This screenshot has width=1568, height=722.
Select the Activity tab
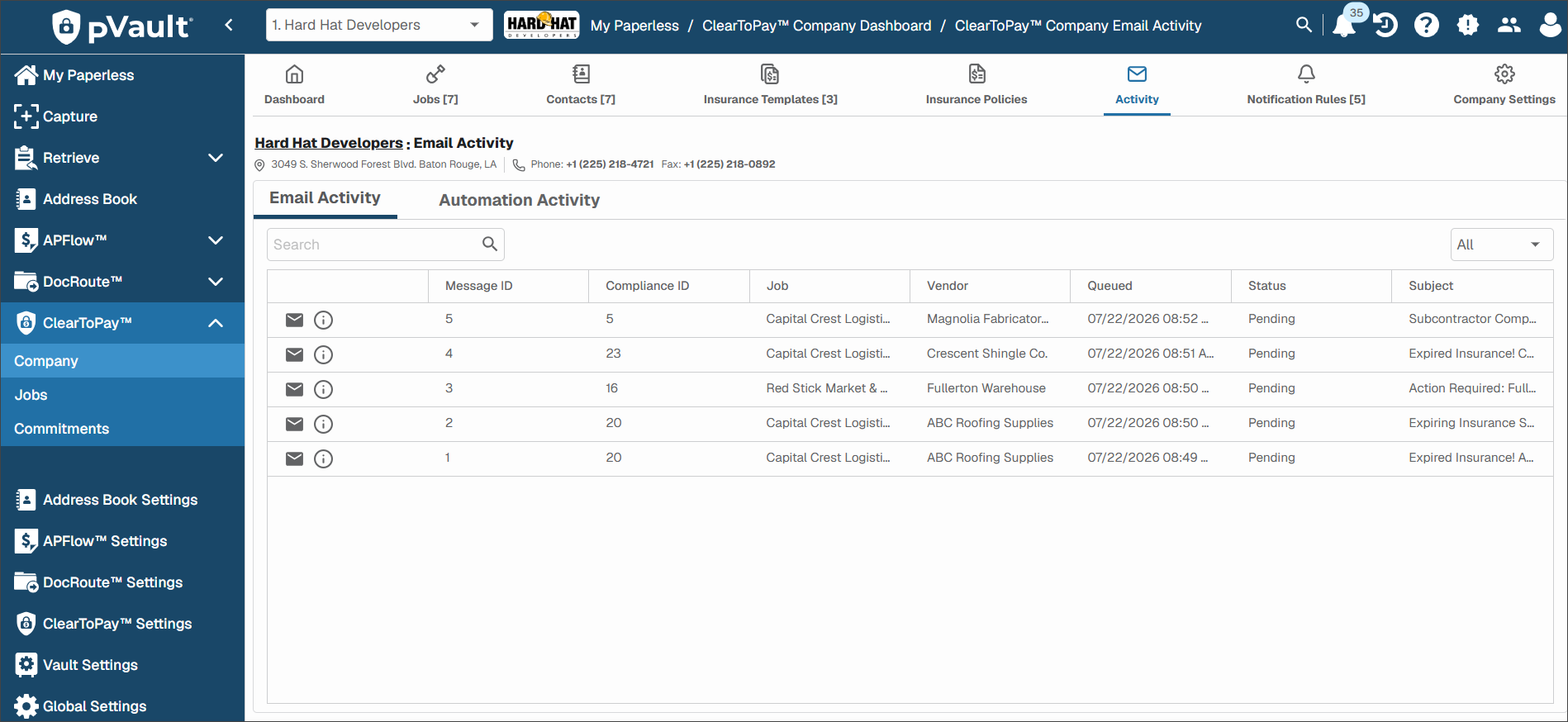1137,85
